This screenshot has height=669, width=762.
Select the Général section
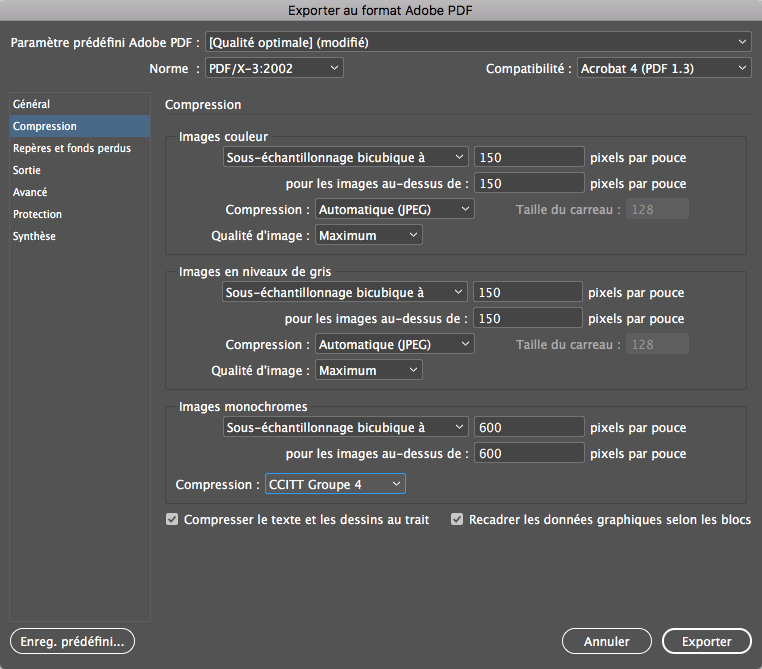coord(32,104)
